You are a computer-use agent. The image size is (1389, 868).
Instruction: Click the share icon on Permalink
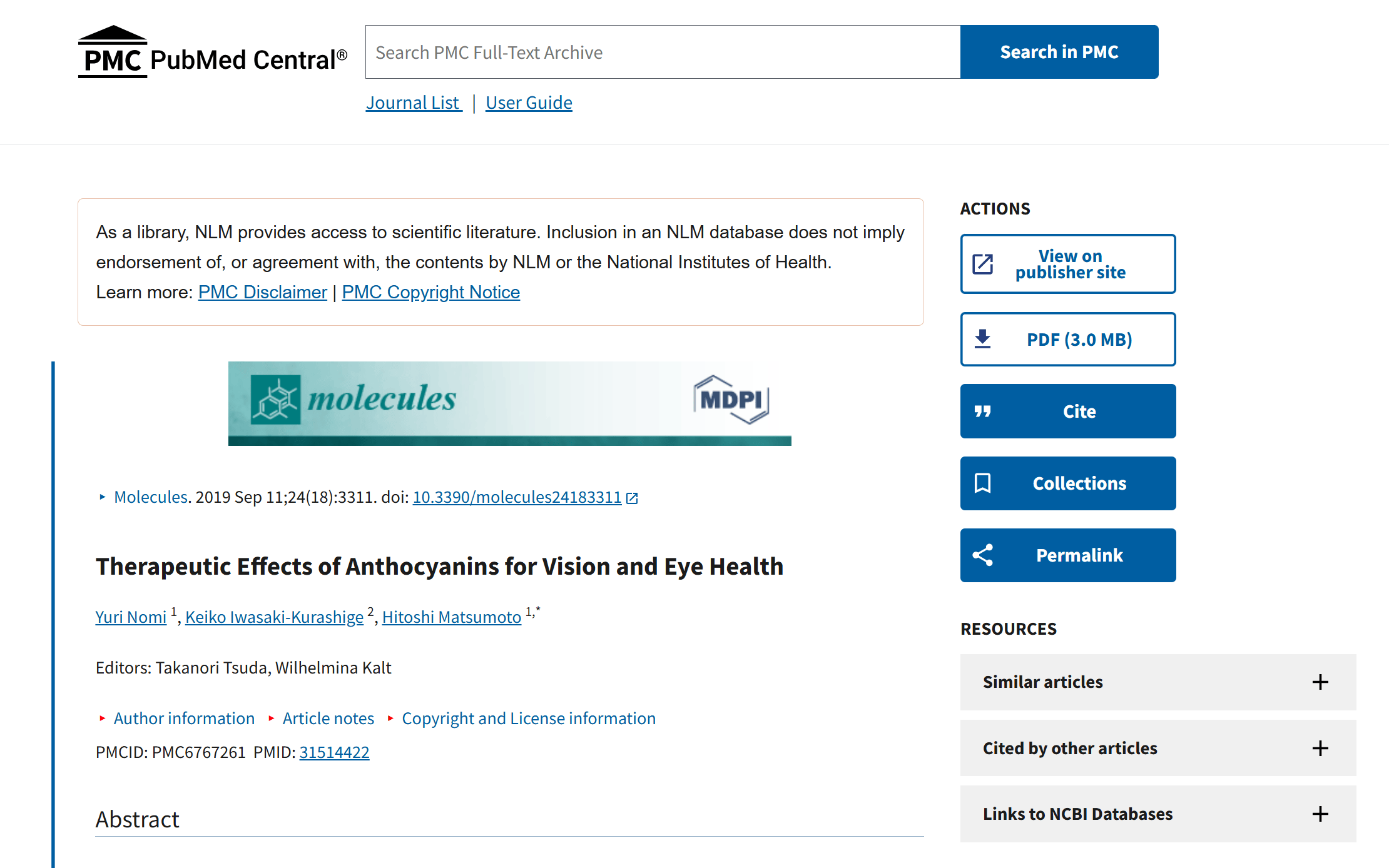982,555
